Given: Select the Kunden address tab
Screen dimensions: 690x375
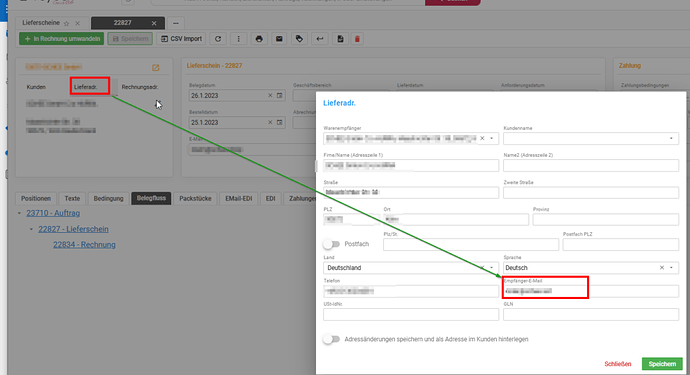Looking at the screenshot, I should pyautogui.click(x=36, y=87).
